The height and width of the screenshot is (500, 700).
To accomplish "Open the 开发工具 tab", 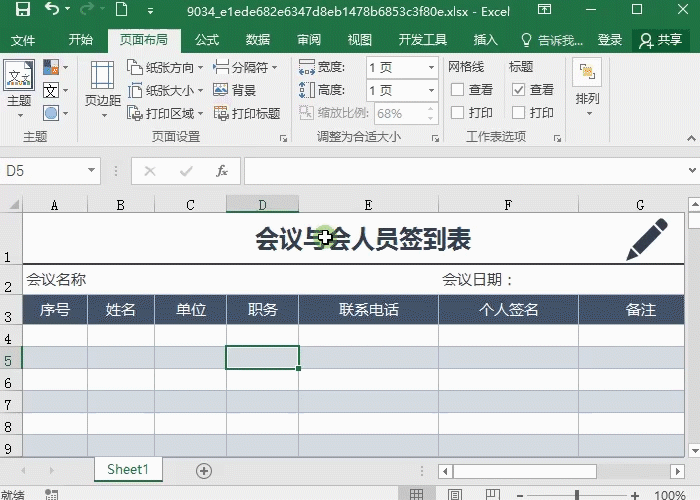I will [423, 40].
